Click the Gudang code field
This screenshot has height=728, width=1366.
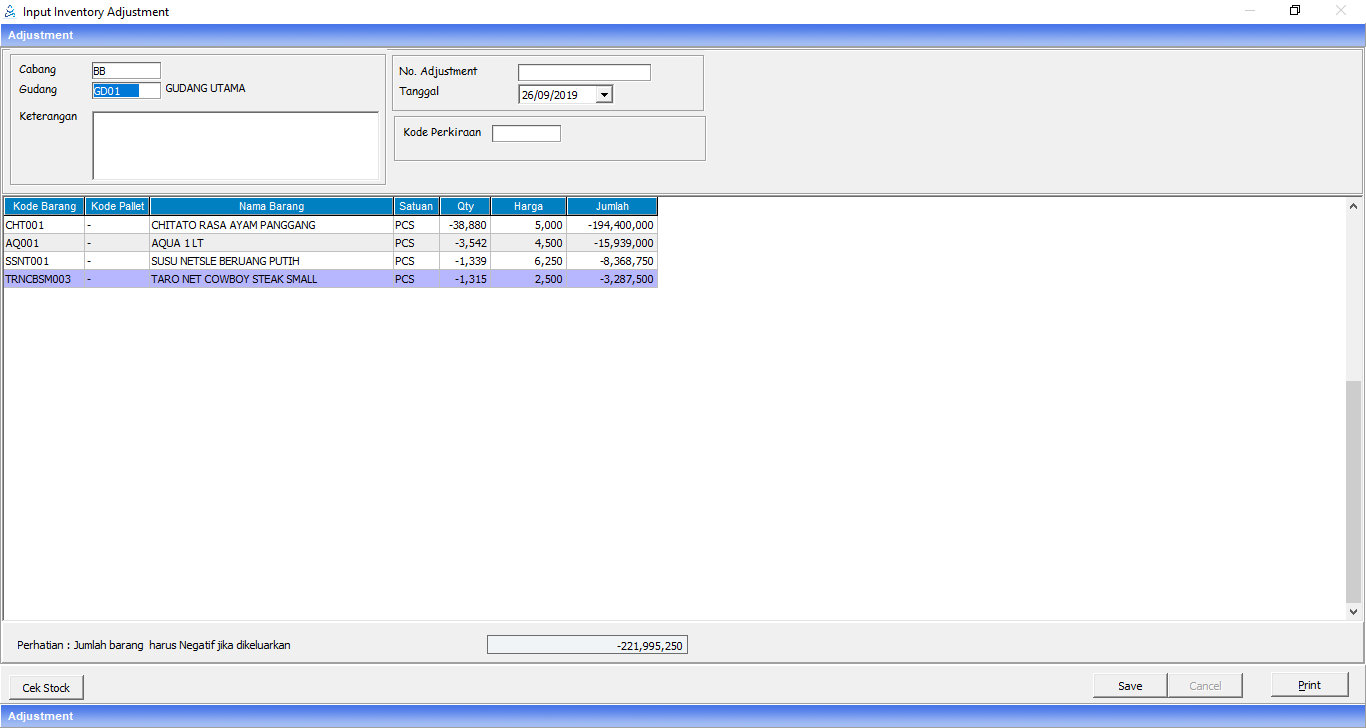point(126,90)
